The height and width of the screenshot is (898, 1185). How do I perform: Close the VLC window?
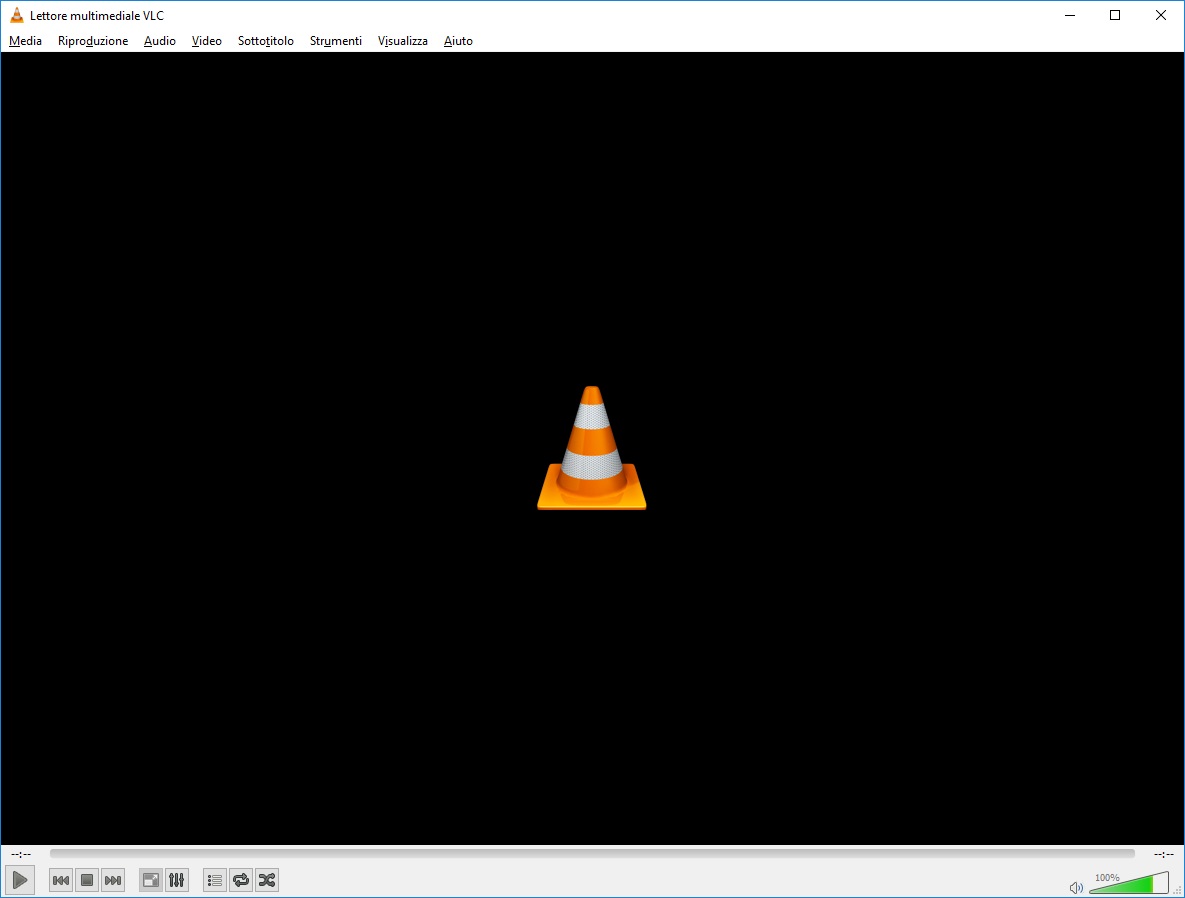1161,15
